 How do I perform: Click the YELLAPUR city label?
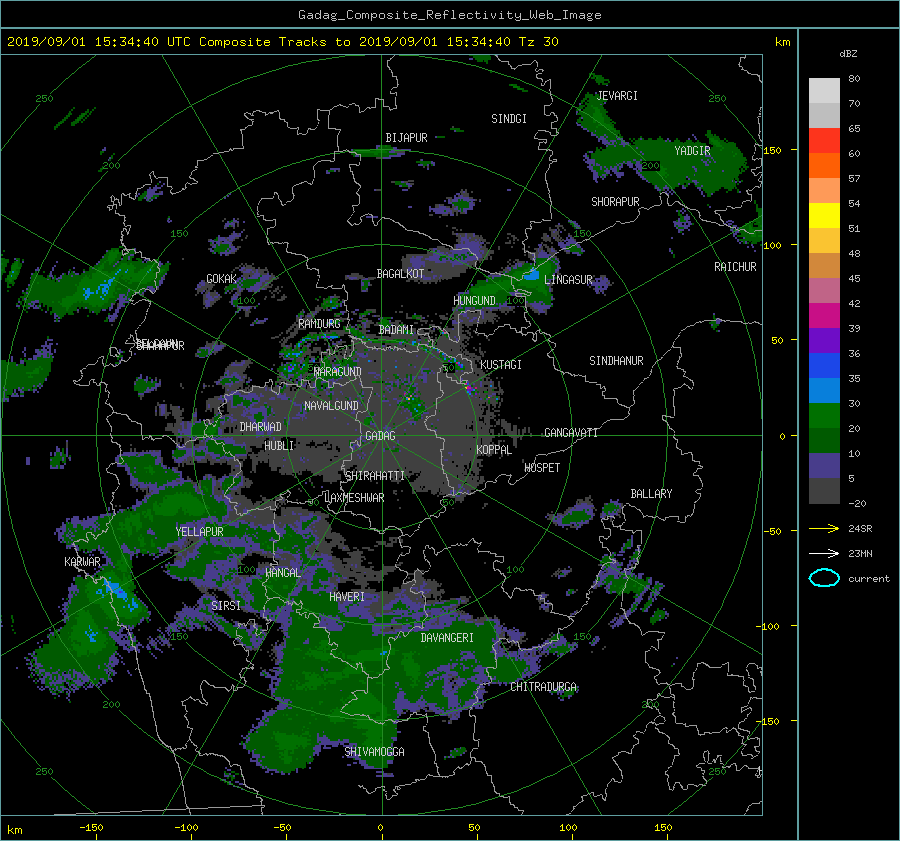click(x=199, y=532)
